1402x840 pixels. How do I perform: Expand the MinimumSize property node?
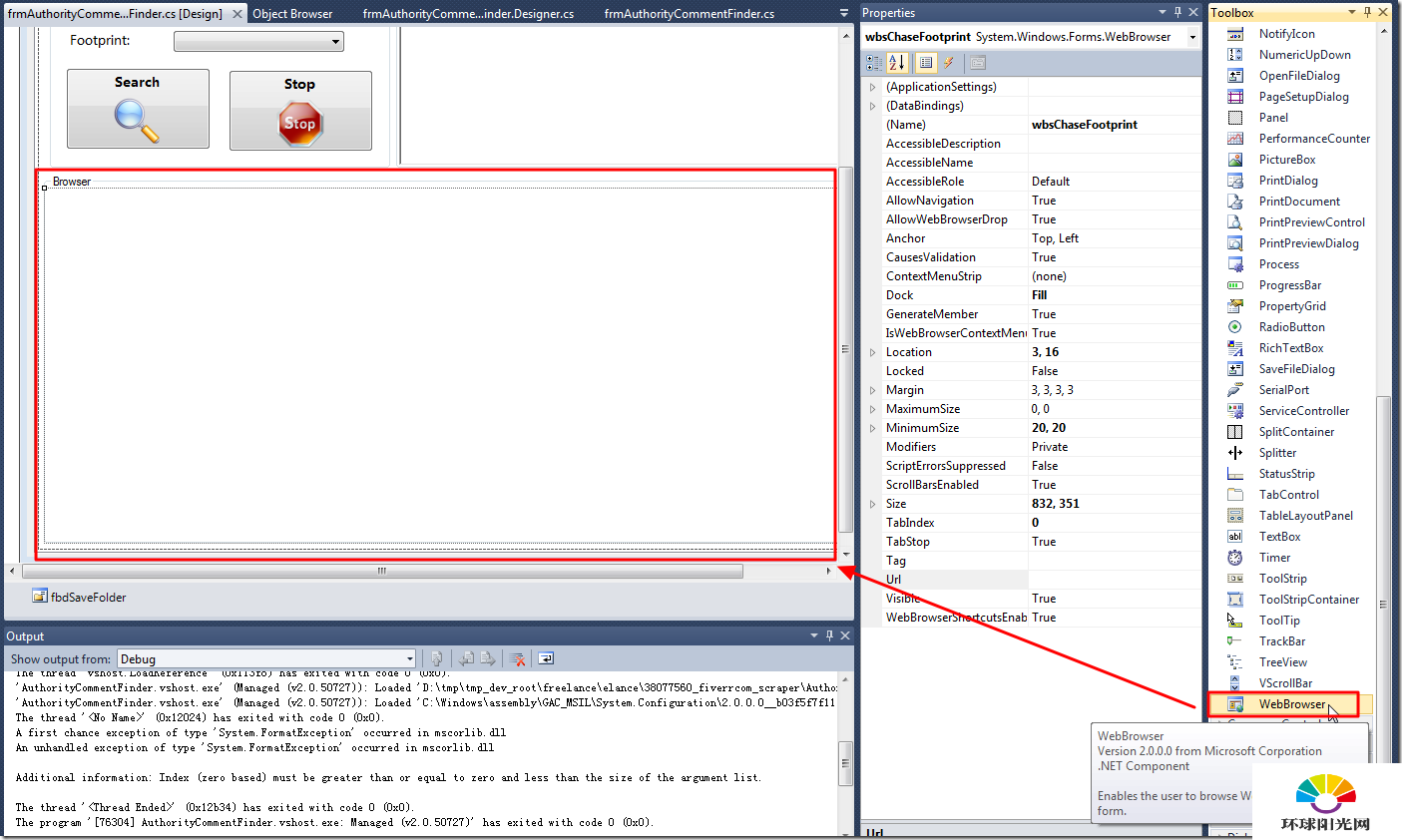tap(872, 428)
